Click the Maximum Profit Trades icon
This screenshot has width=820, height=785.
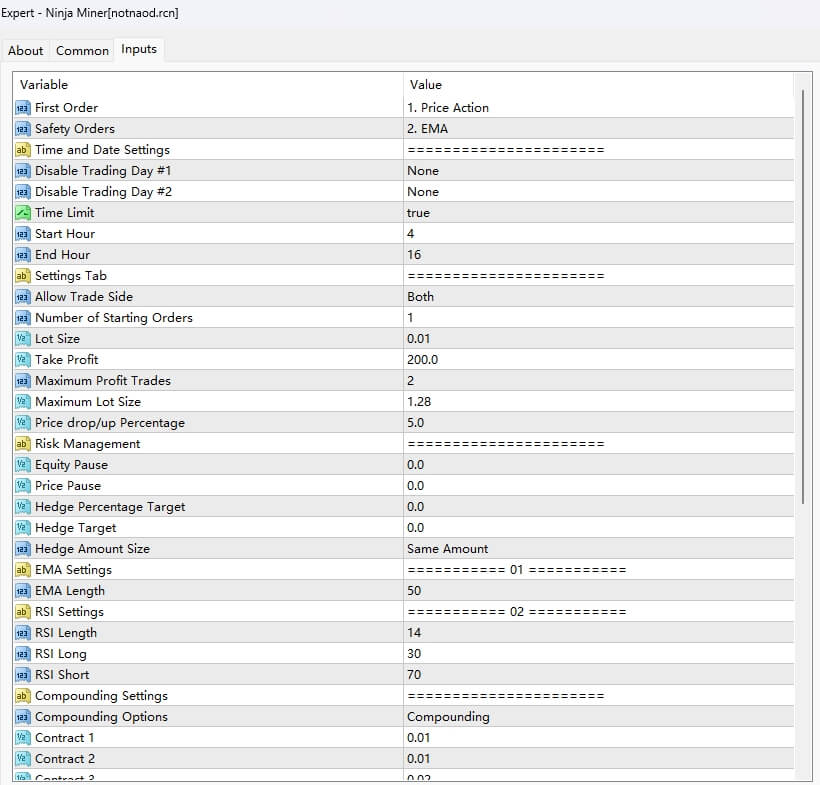[x=22, y=381]
